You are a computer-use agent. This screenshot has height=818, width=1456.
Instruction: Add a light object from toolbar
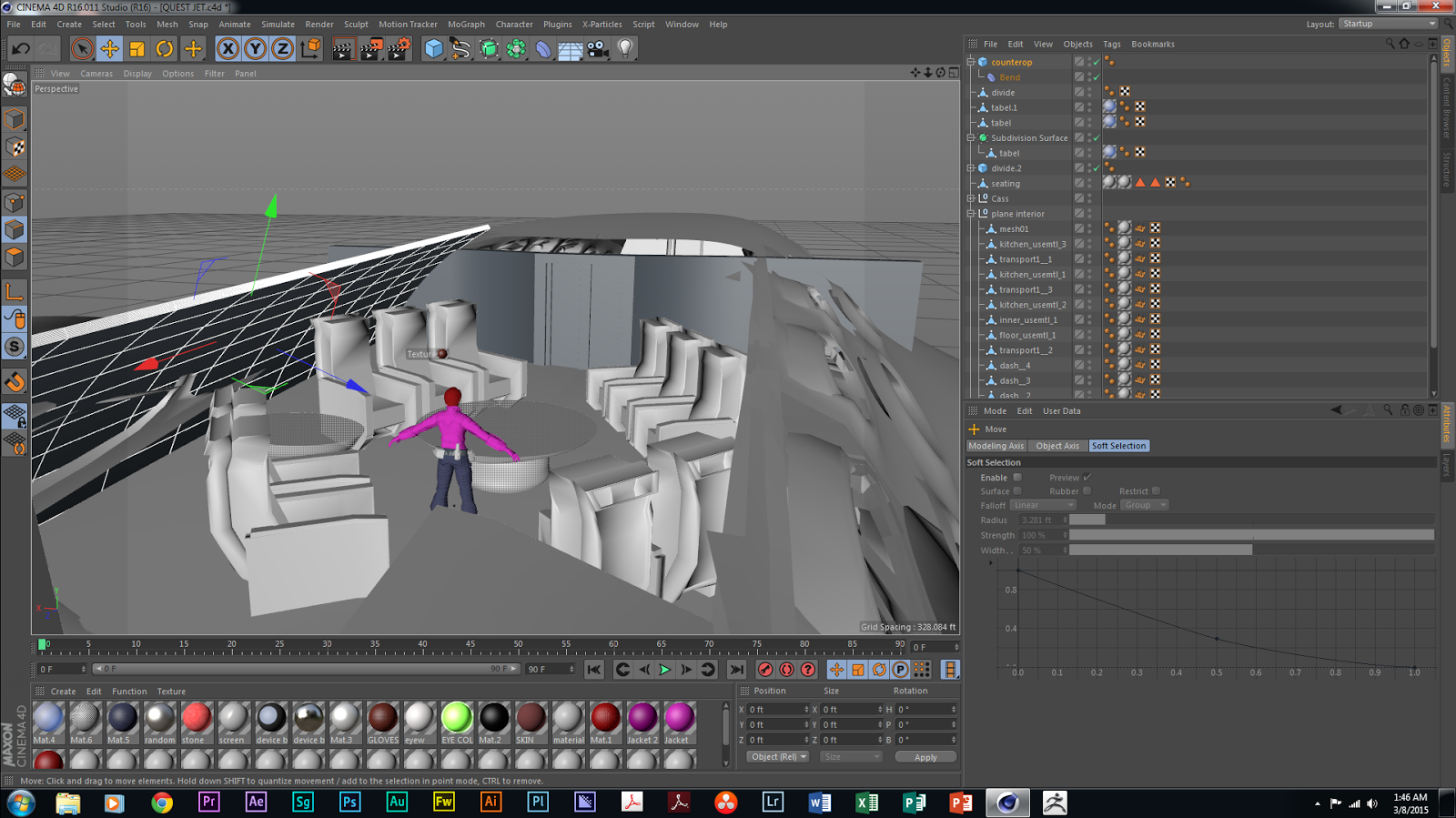point(625,49)
